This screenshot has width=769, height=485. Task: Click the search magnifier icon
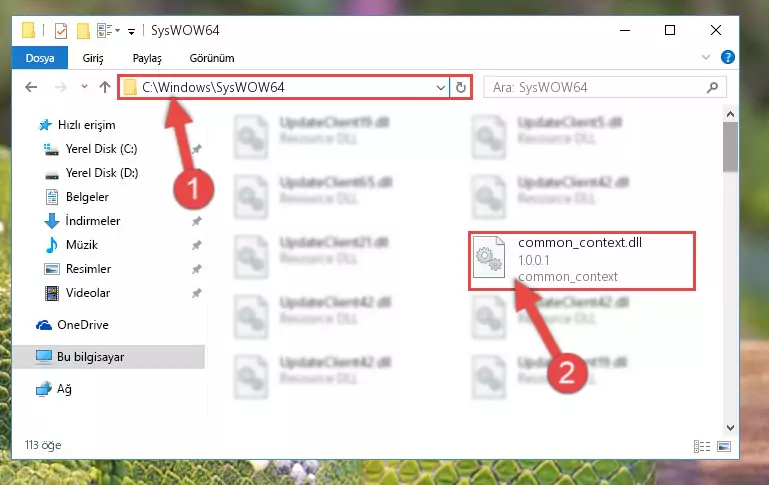click(x=712, y=87)
